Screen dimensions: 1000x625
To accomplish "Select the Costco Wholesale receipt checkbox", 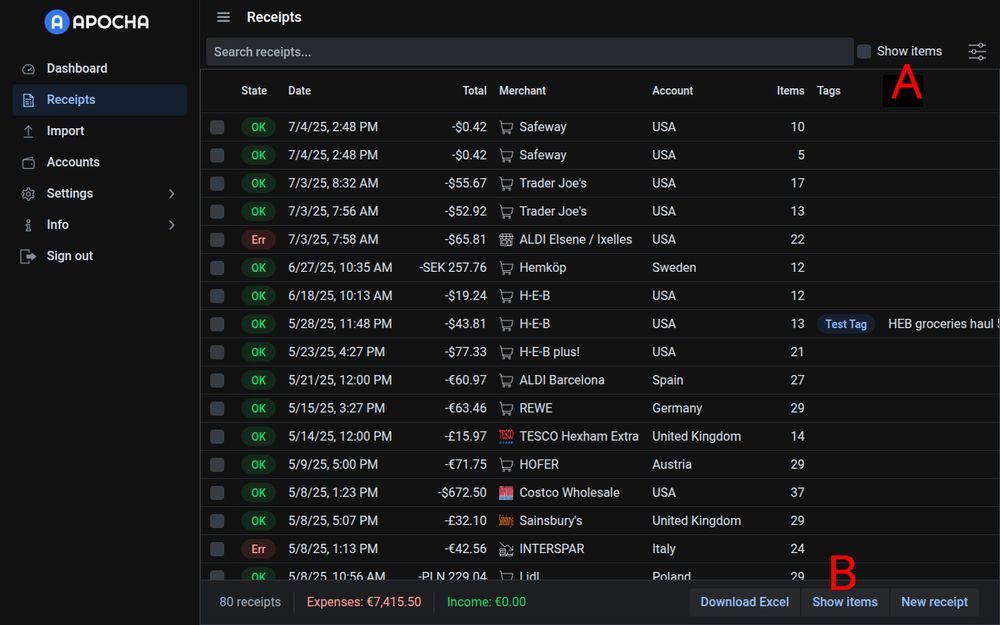I will tap(217, 492).
